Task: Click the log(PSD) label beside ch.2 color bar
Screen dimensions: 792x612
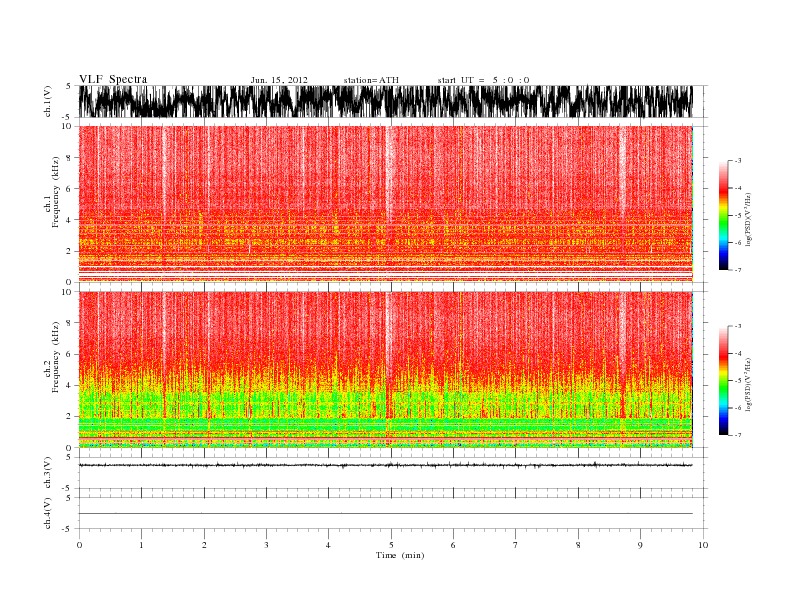Action: click(748, 384)
